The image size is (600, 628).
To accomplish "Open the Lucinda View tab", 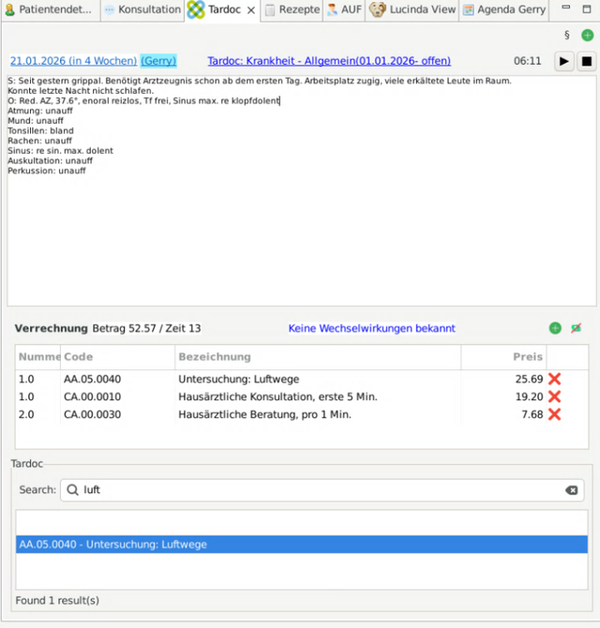I will point(412,10).
